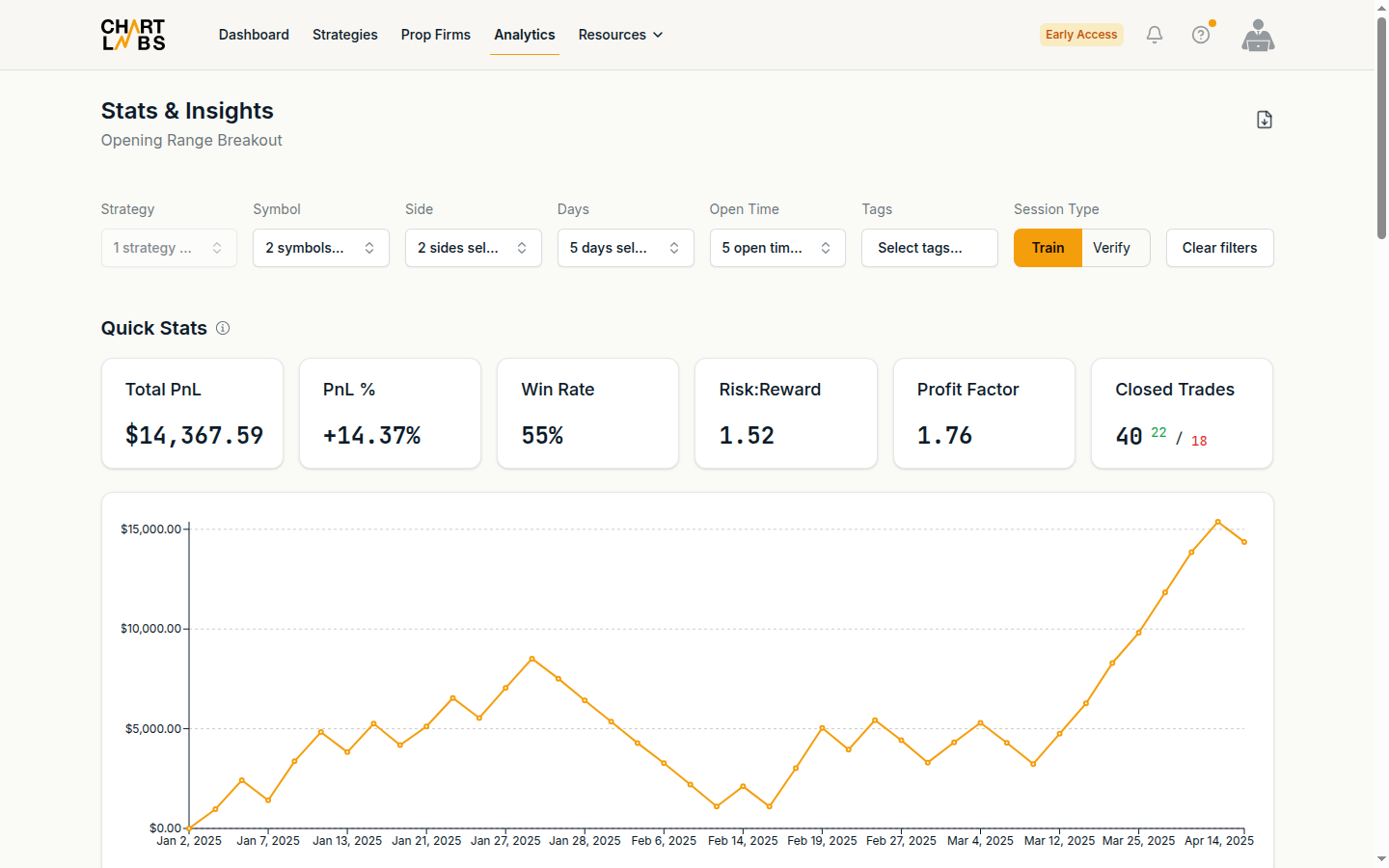Image resolution: width=1389 pixels, height=868 pixels.
Task: Click the export report download icon
Action: (1265, 120)
